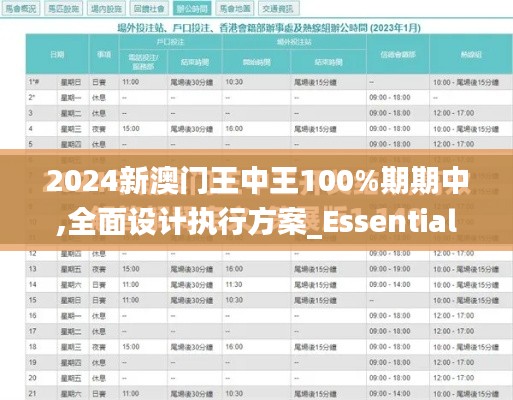
Task: Click the 事項 column header
Action: [104, 54]
